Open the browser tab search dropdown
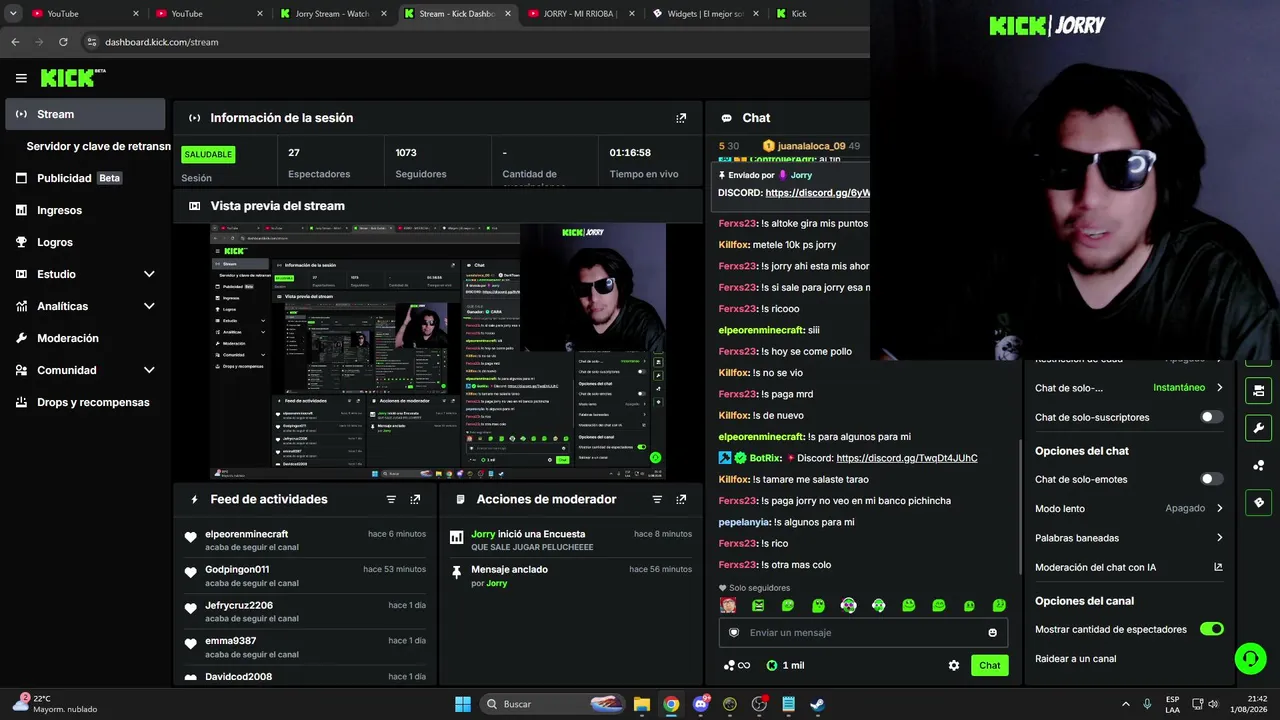 click(x=13, y=14)
